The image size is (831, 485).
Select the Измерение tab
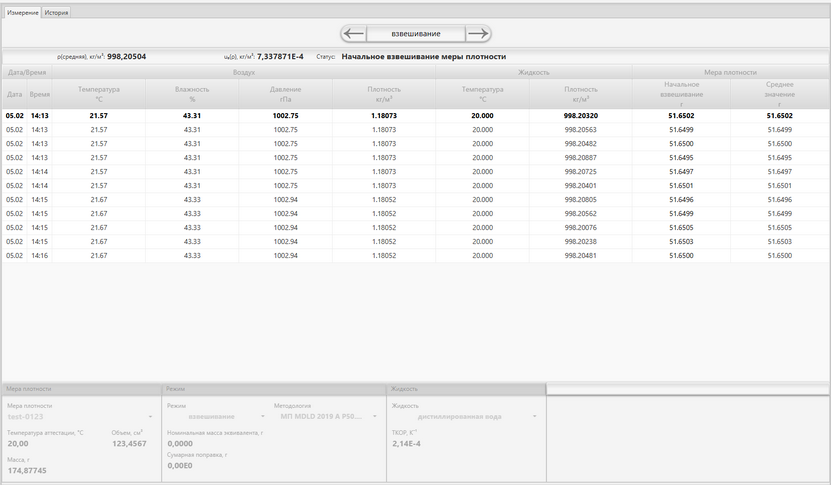click(23, 12)
